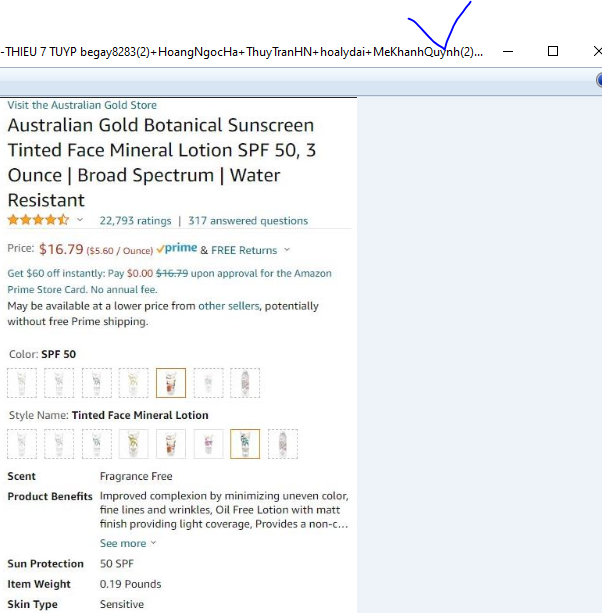602x613 pixels.
Task: Select the orange tube Style Name swatch
Action: [x=171, y=444]
